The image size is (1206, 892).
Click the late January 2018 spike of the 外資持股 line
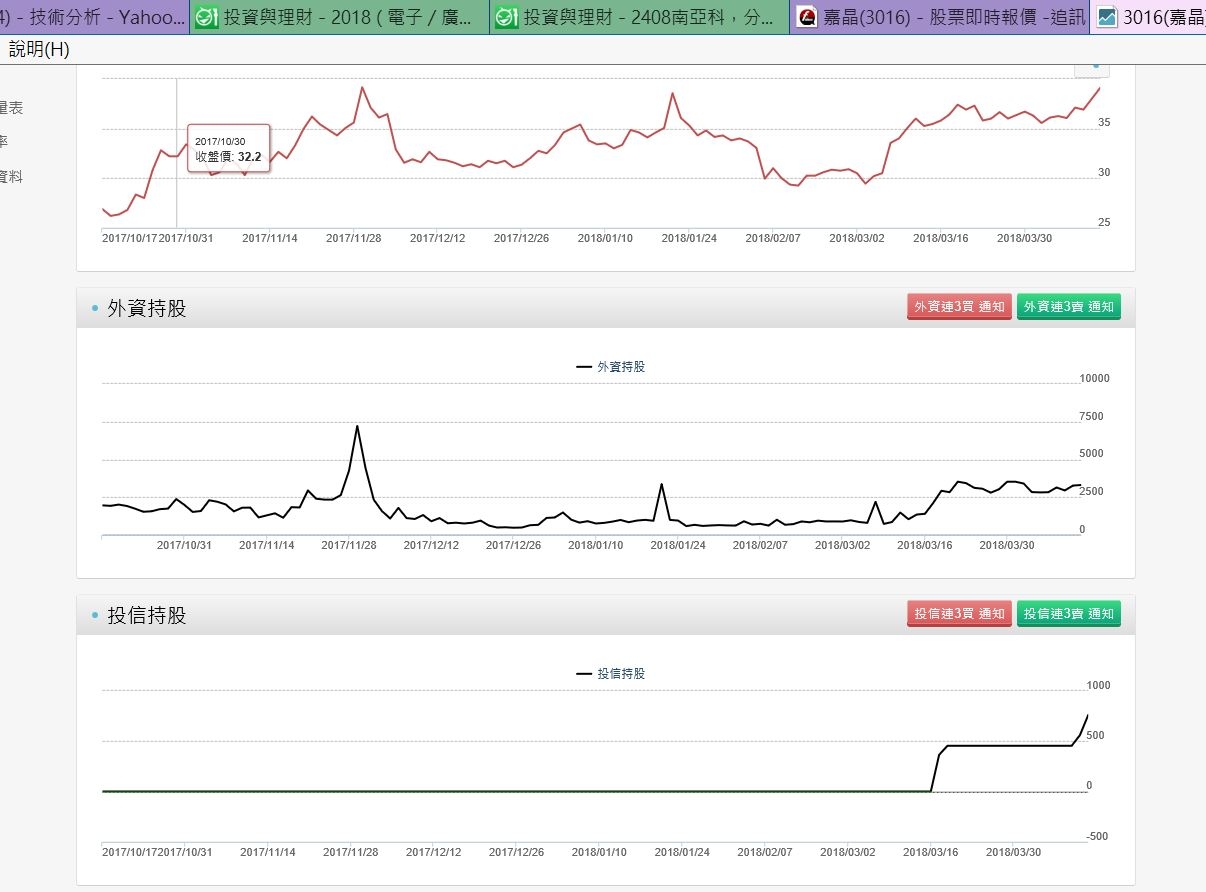coord(661,485)
